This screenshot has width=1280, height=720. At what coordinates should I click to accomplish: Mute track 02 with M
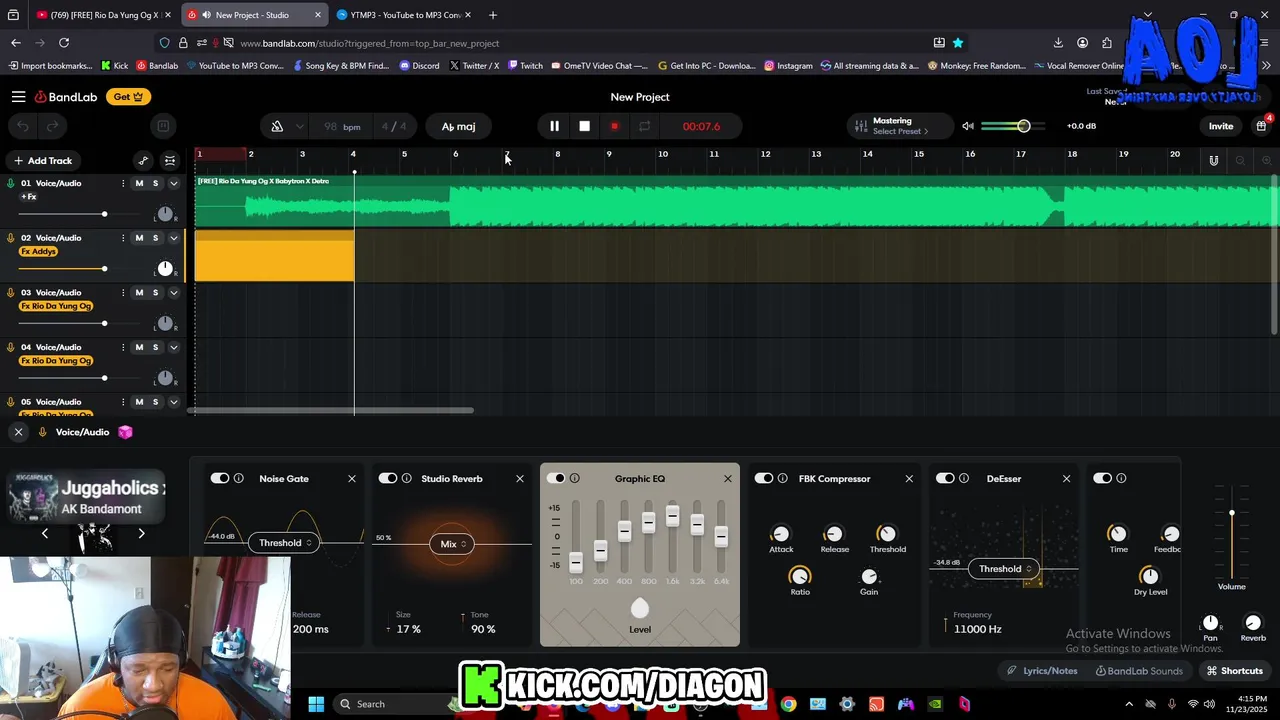coord(139,238)
